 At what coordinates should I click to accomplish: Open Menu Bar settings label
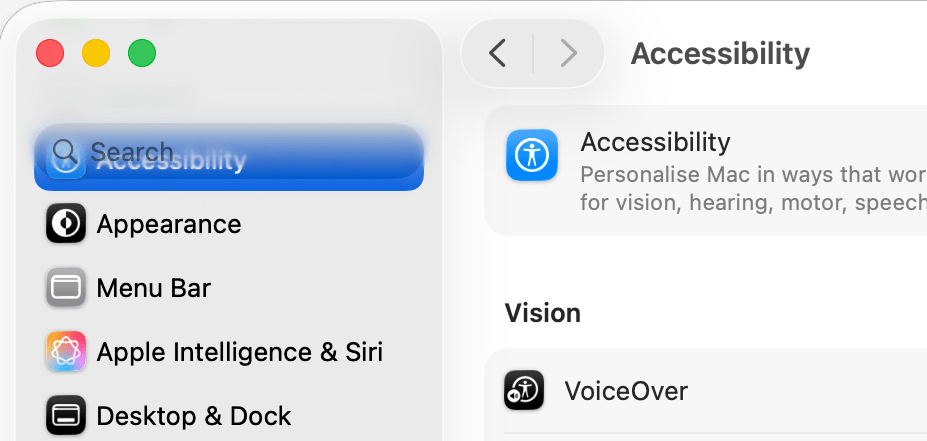154,288
